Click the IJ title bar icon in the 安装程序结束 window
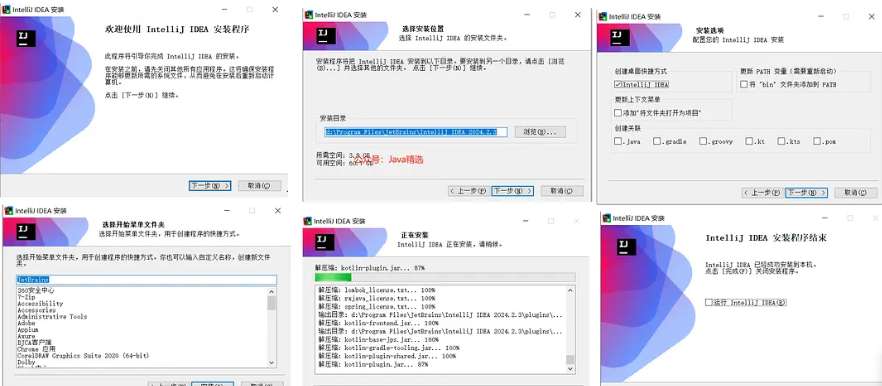The width and height of the screenshot is (882, 386). (606, 218)
